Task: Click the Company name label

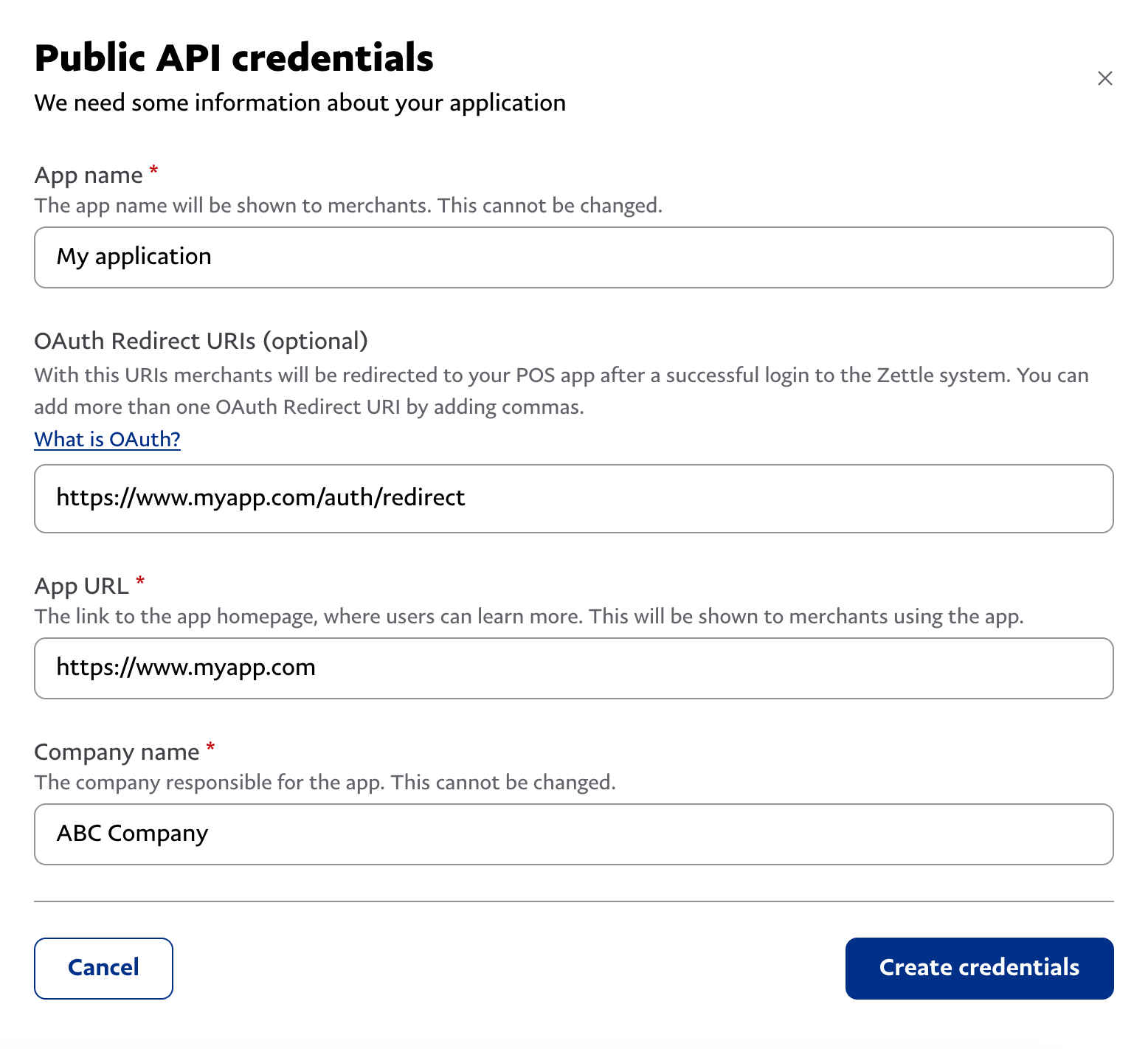Action: click(x=116, y=751)
